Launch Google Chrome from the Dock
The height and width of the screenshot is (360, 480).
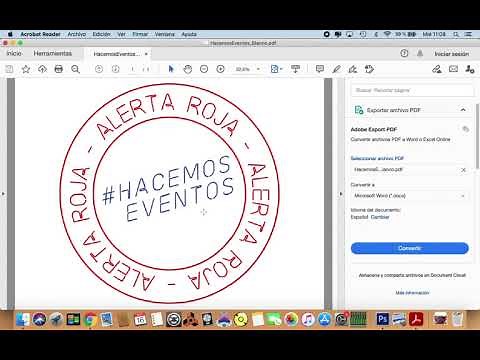pyautogui.click(x=90, y=319)
